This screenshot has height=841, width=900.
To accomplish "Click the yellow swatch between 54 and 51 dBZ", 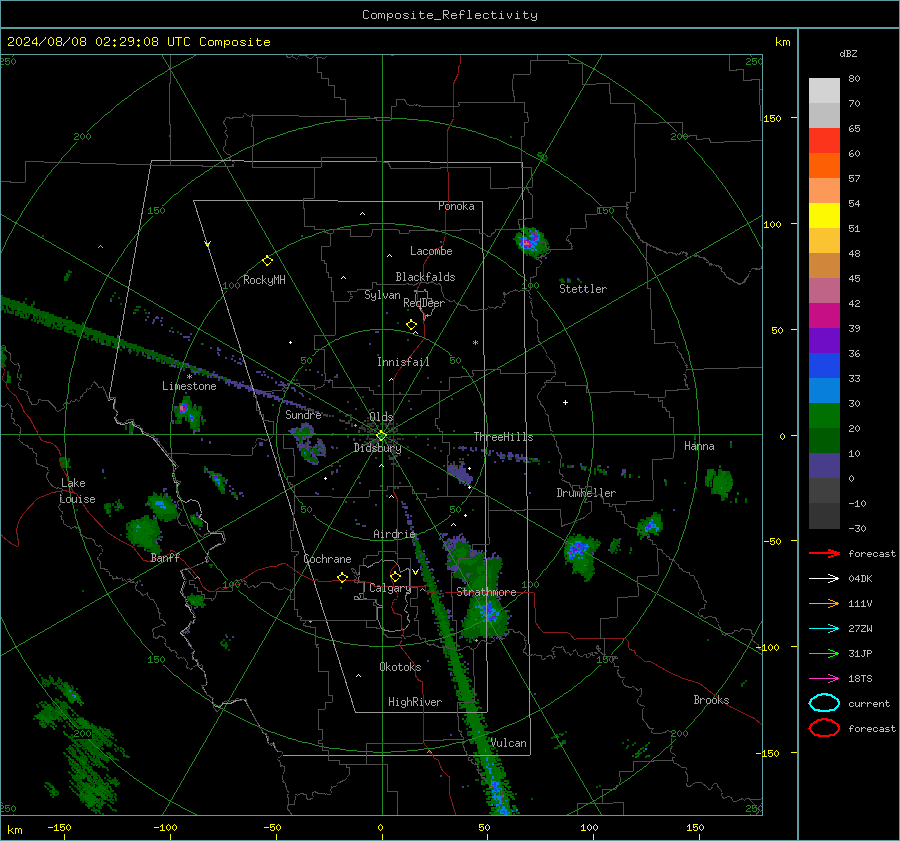I will [x=824, y=216].
